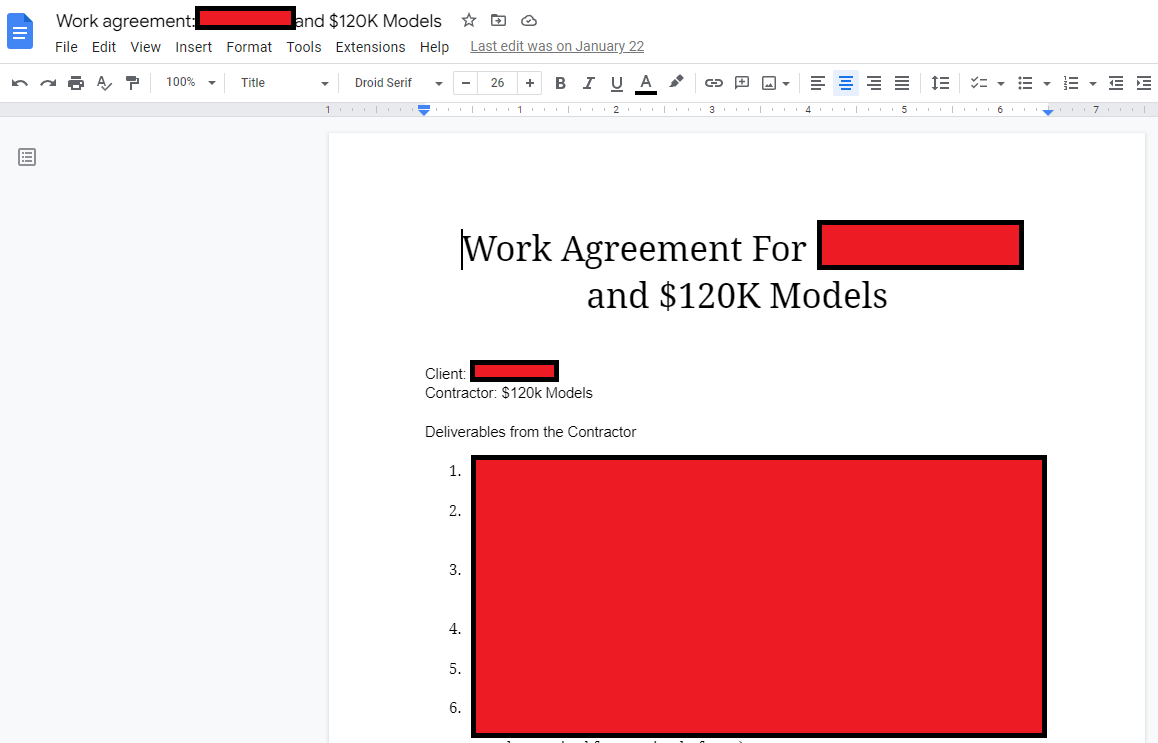Click the checklist icon
Viewport: 1158px width, 743px height.
(979, 83)
